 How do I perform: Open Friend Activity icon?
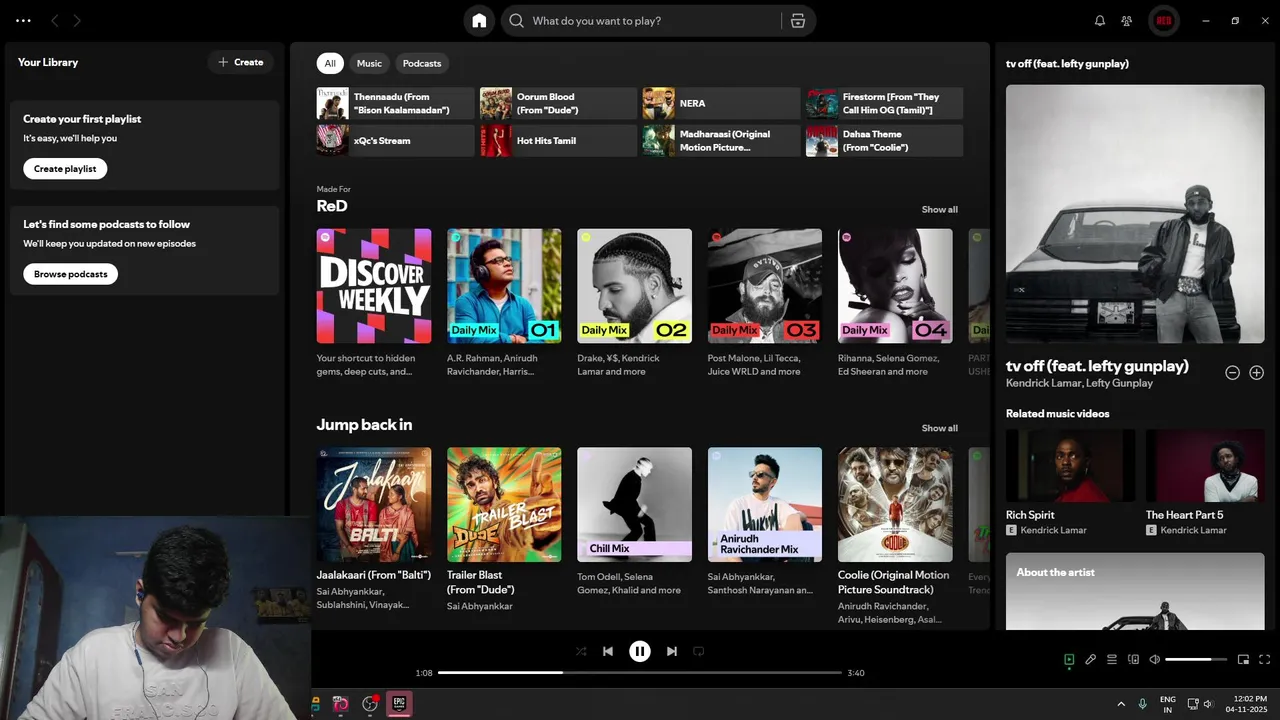point(1127,21)
